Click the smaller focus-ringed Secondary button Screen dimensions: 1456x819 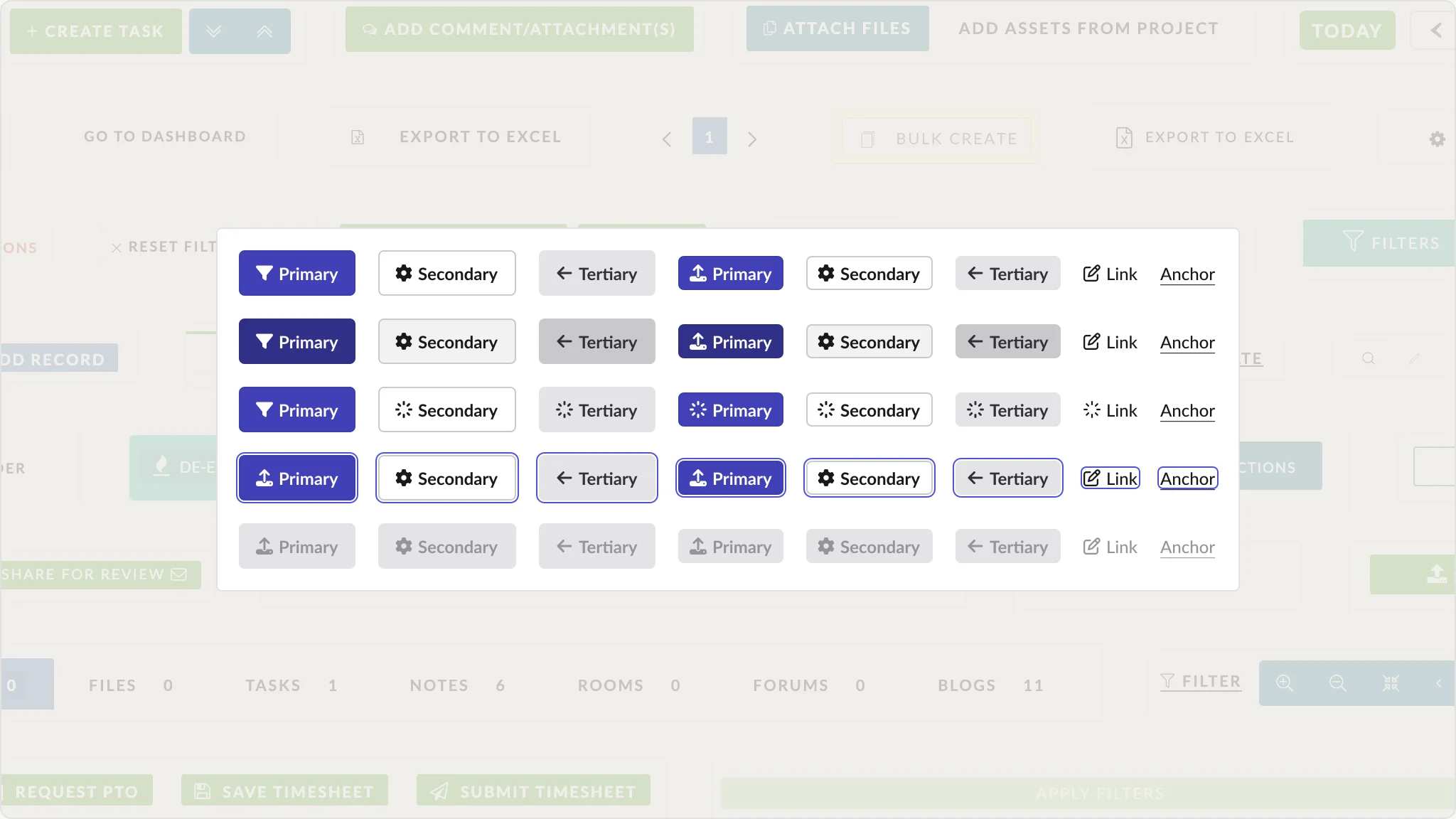tap(869, 478)
